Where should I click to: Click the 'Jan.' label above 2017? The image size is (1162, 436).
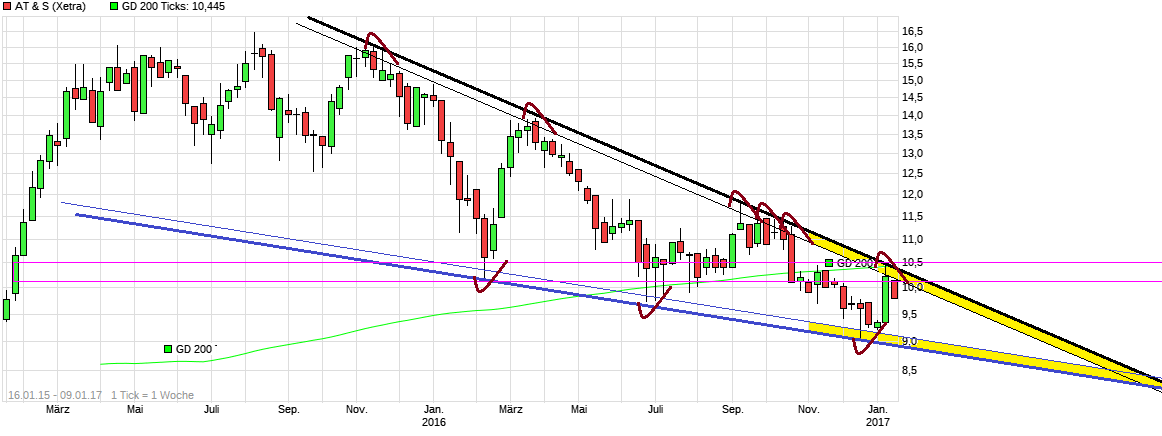pos(878,409)
